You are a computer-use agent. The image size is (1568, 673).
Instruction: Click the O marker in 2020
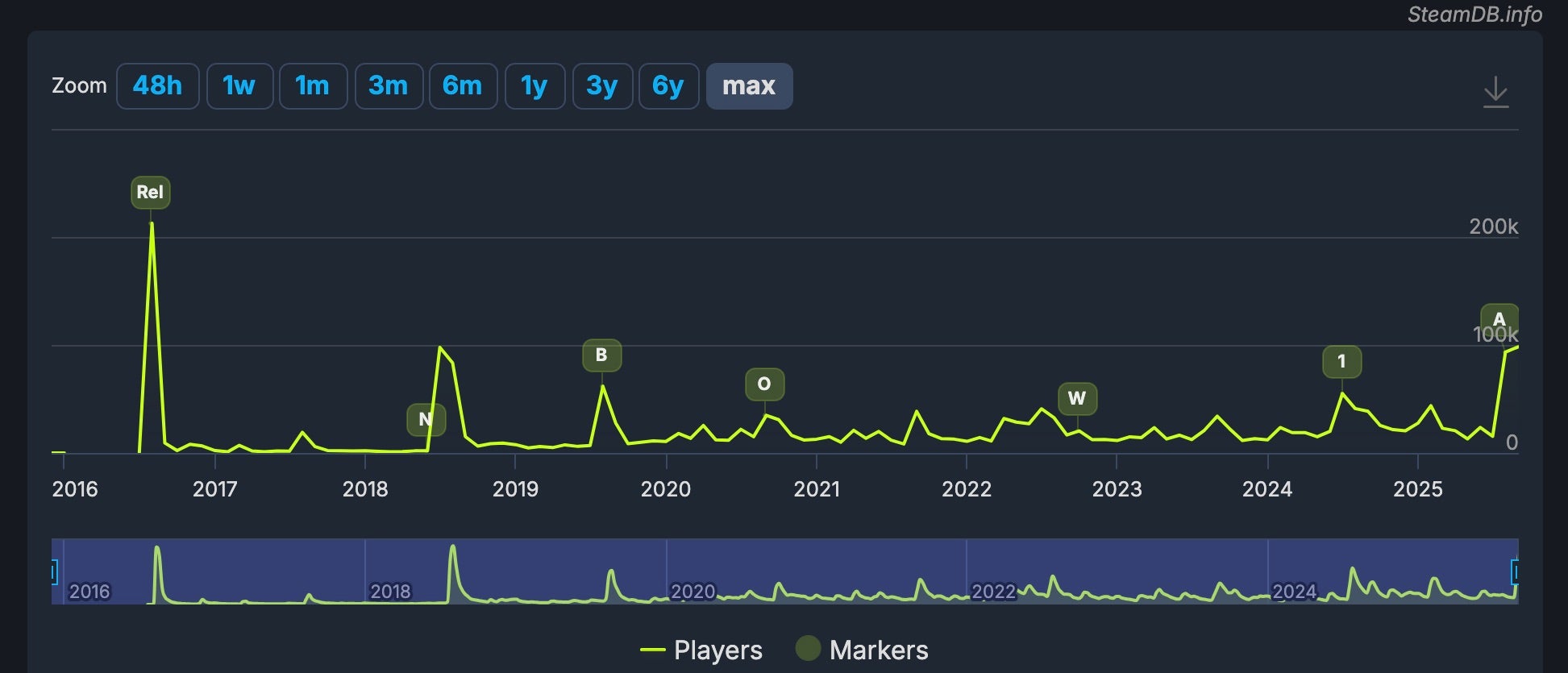tap(764, 384)
